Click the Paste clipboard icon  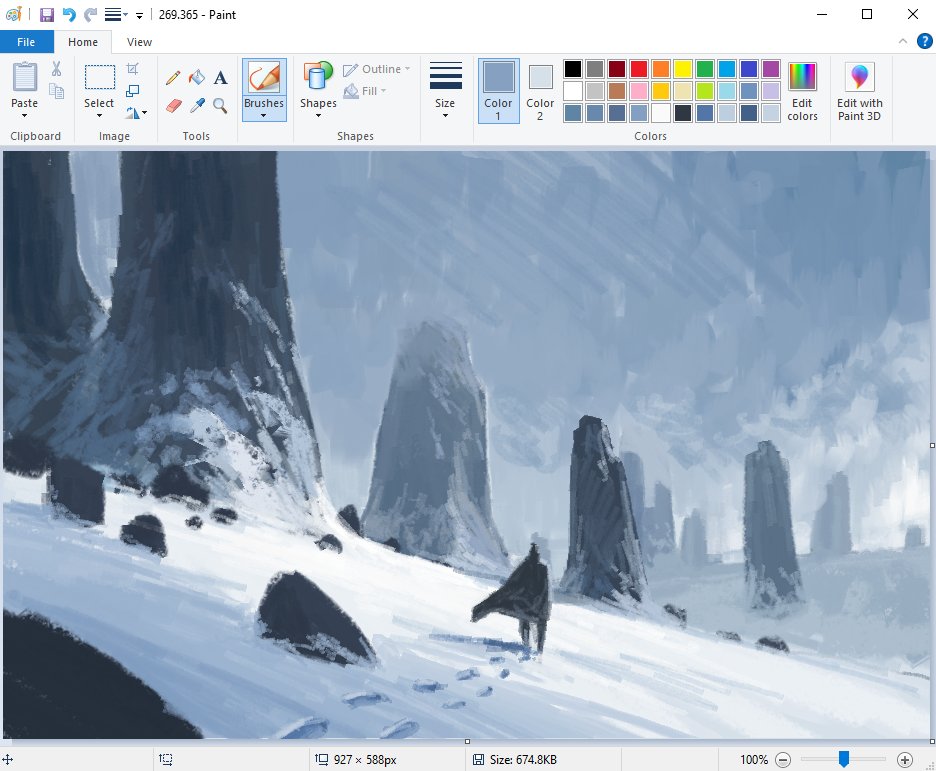[x=24, y=77]
